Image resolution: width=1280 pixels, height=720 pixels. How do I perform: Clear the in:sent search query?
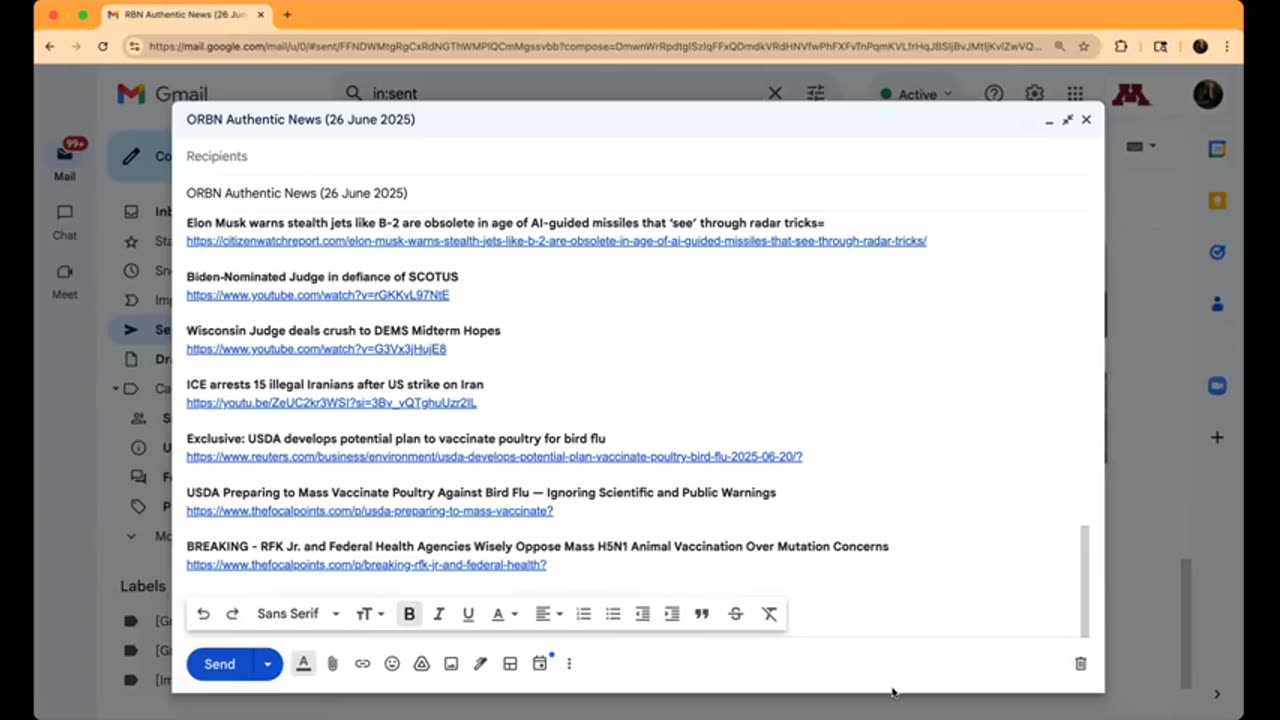coord(775,93)
